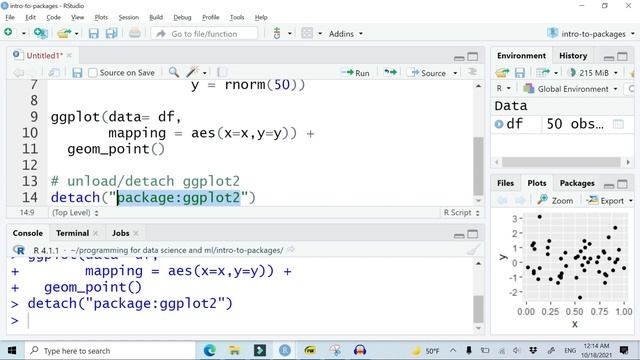Click the open file folder icon

[x=64, y=33]
